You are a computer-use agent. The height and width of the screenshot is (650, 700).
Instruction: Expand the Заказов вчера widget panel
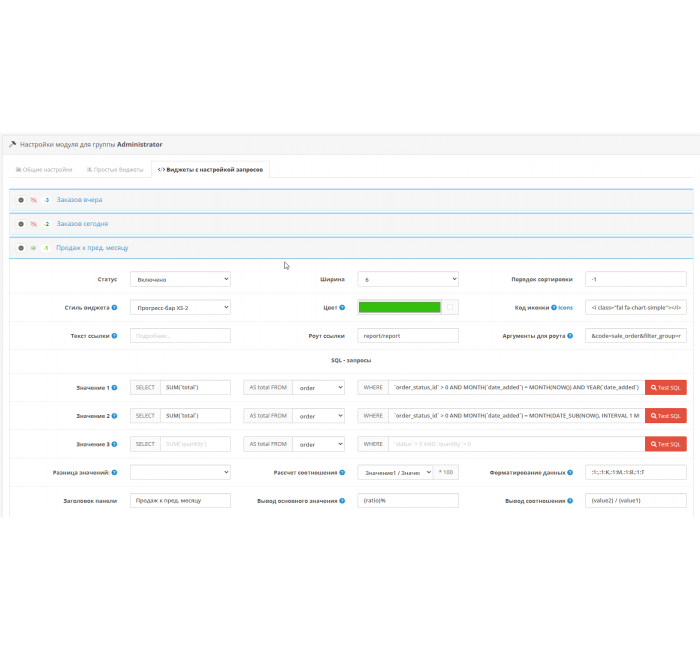point(79,200)
